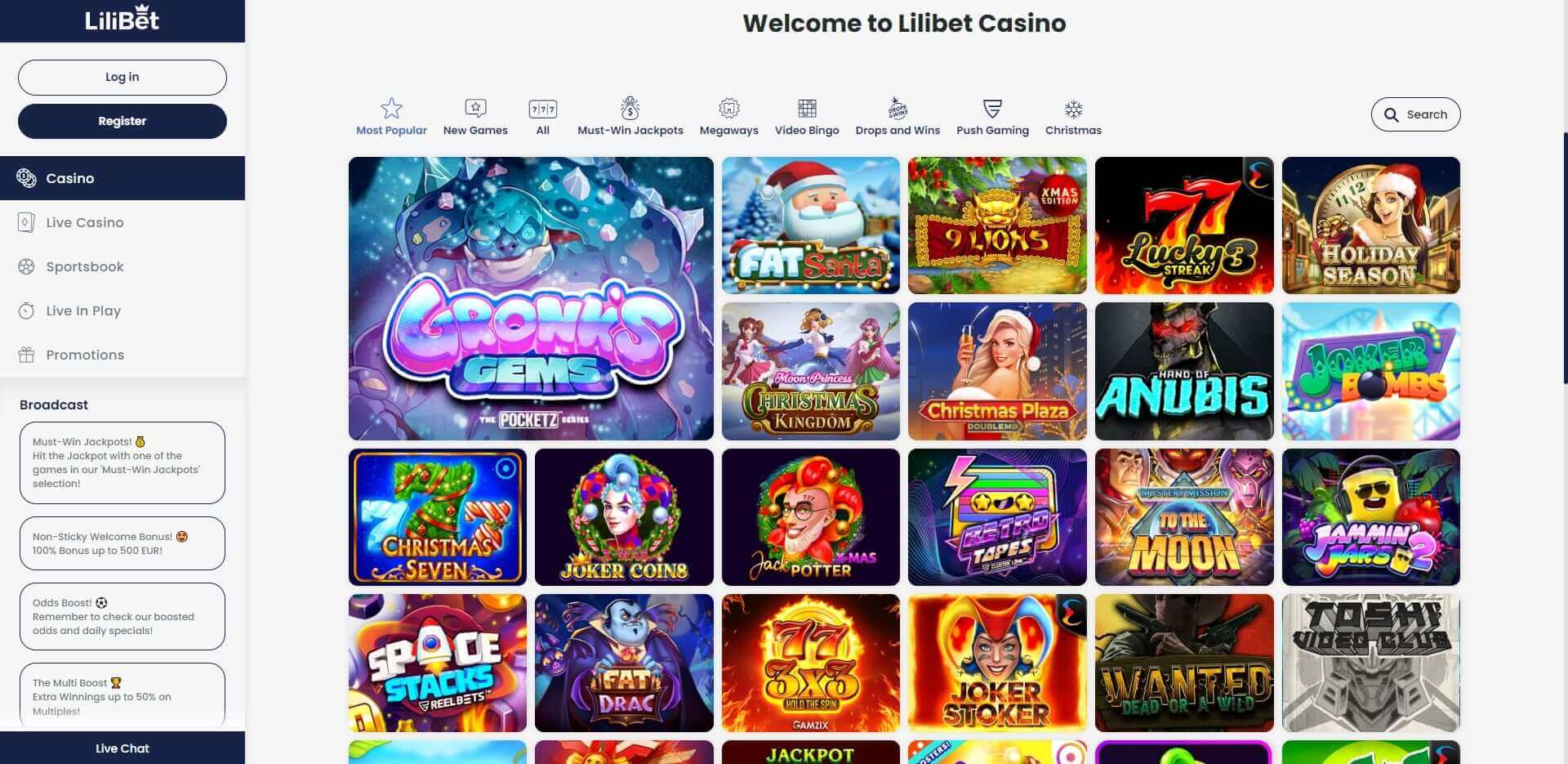This screenshot has height=764, width=1568.
Task: Read the Non-Sticky Welcome Bonus broadcast
Action: tap(122, 543)
